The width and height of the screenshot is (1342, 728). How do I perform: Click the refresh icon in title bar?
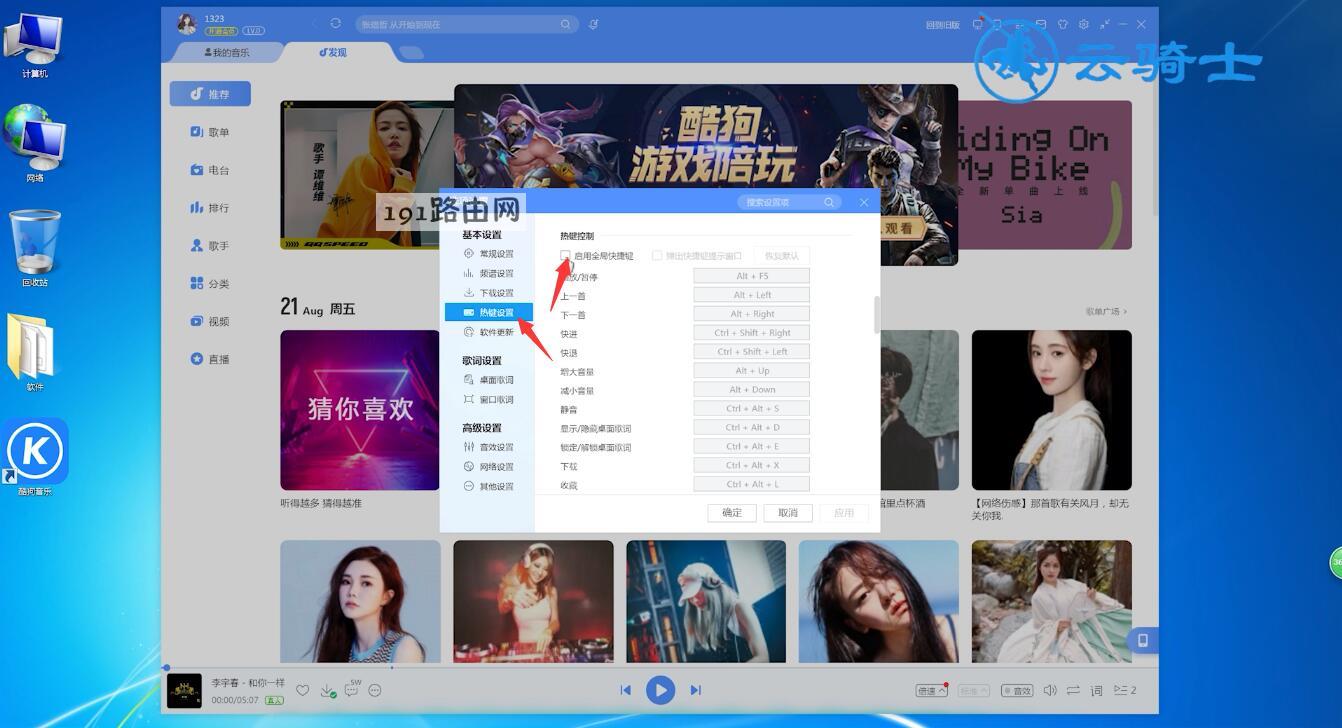(x=335, y=23)
